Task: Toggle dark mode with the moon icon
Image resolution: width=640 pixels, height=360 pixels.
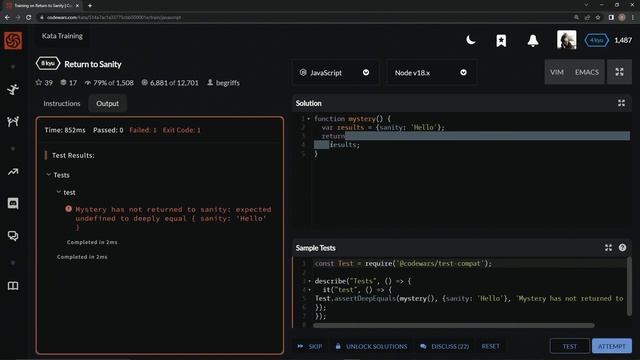Action: pos(471,40)
